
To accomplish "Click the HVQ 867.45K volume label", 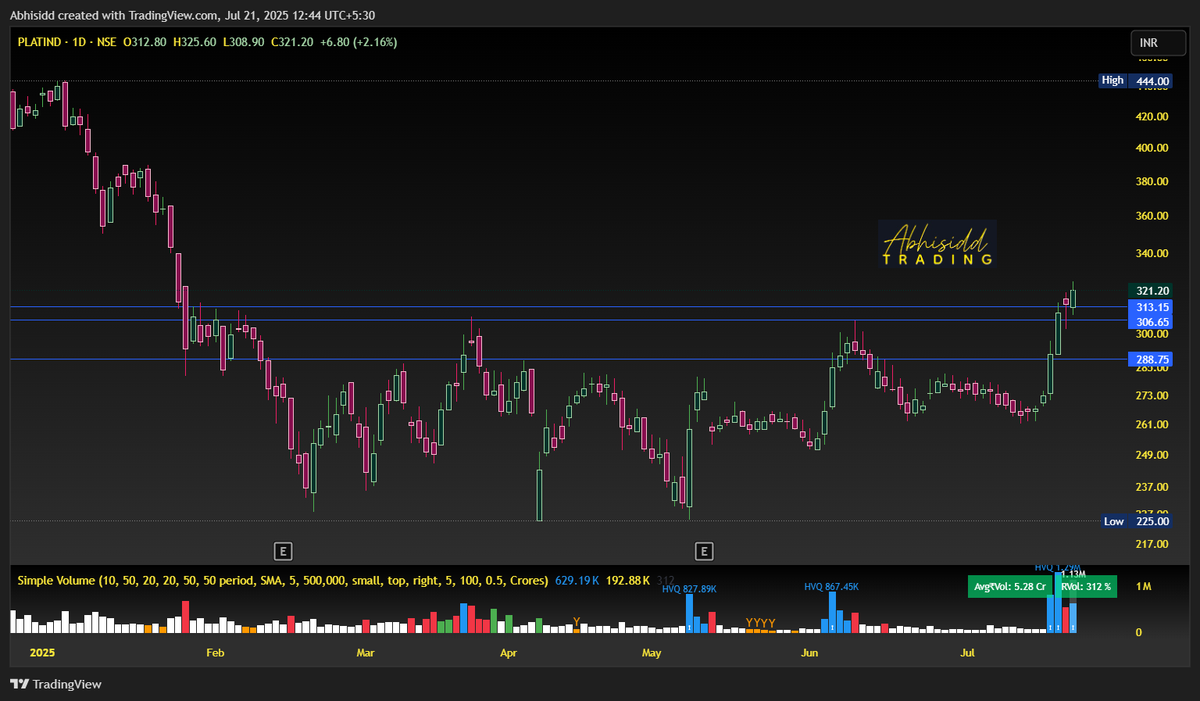I will click(832, 587).
